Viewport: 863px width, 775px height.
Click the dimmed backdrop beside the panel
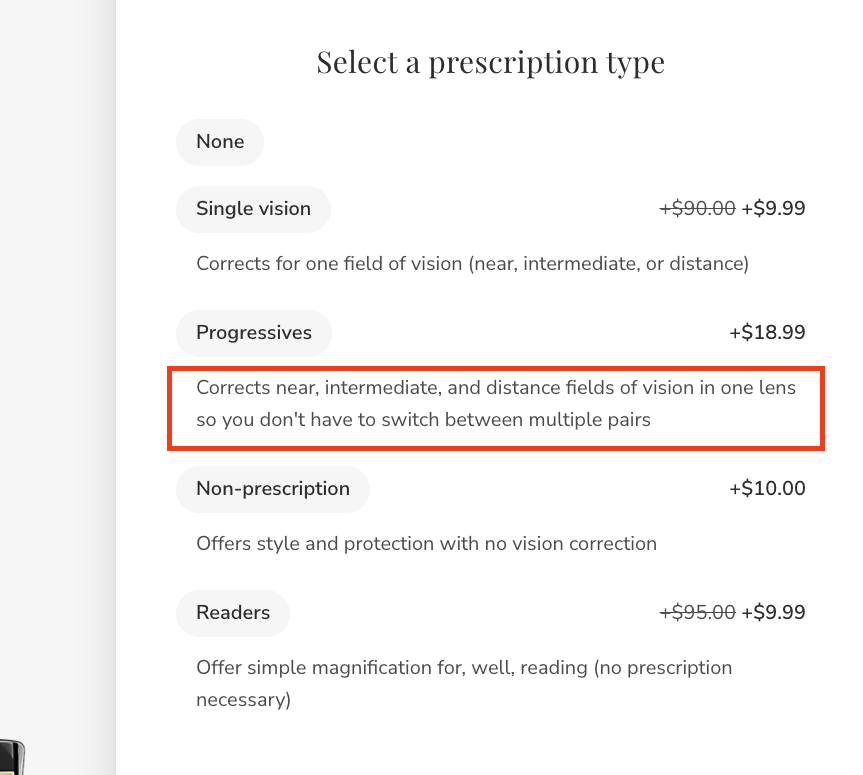pos(58,358)
